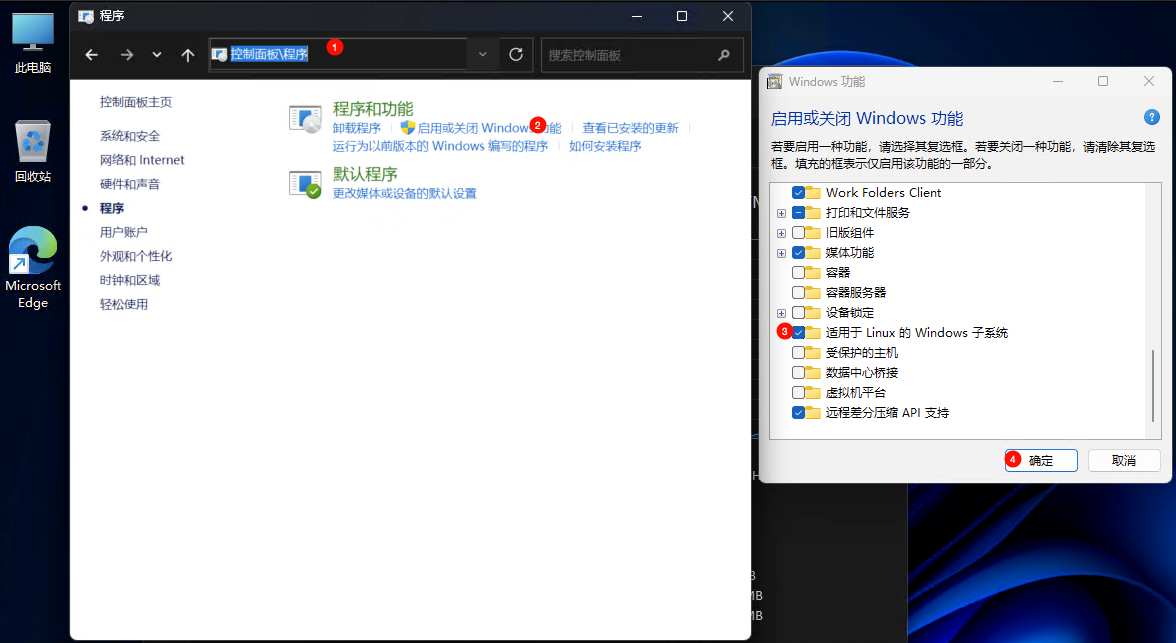Click the Work Folders Client folder icon
This screenshot has height=643, width=1176.
[813, 193]
